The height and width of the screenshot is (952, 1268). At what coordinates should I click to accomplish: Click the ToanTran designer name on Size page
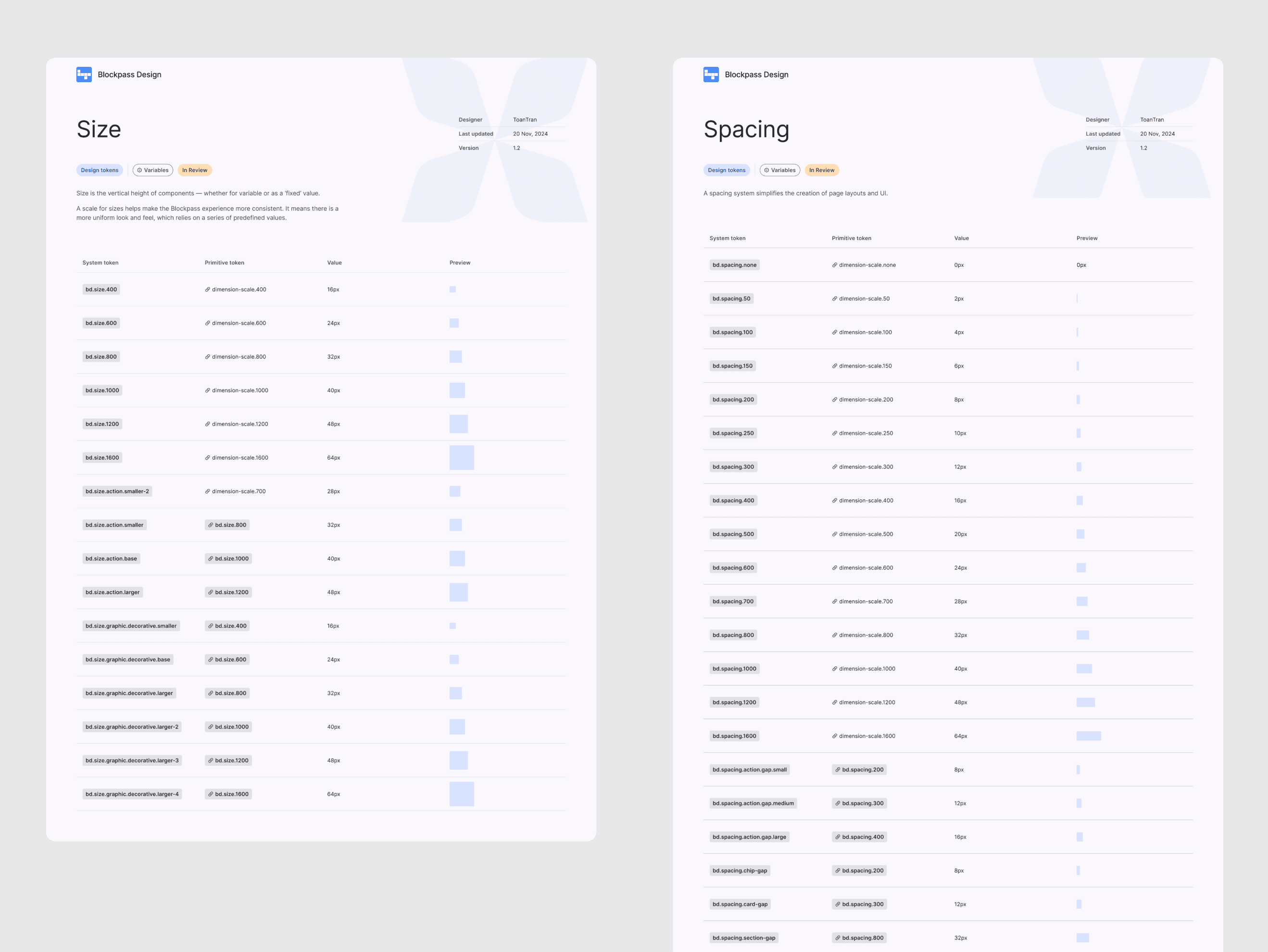point(525,120)
